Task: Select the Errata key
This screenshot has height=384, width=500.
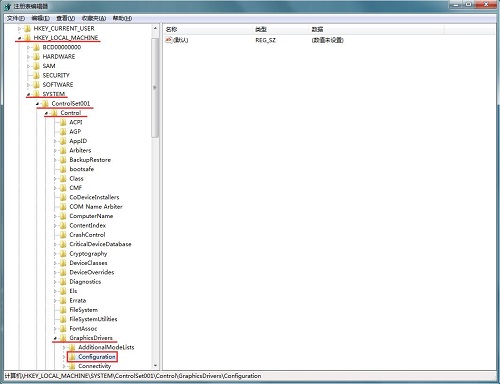Action: pos(77,300)
